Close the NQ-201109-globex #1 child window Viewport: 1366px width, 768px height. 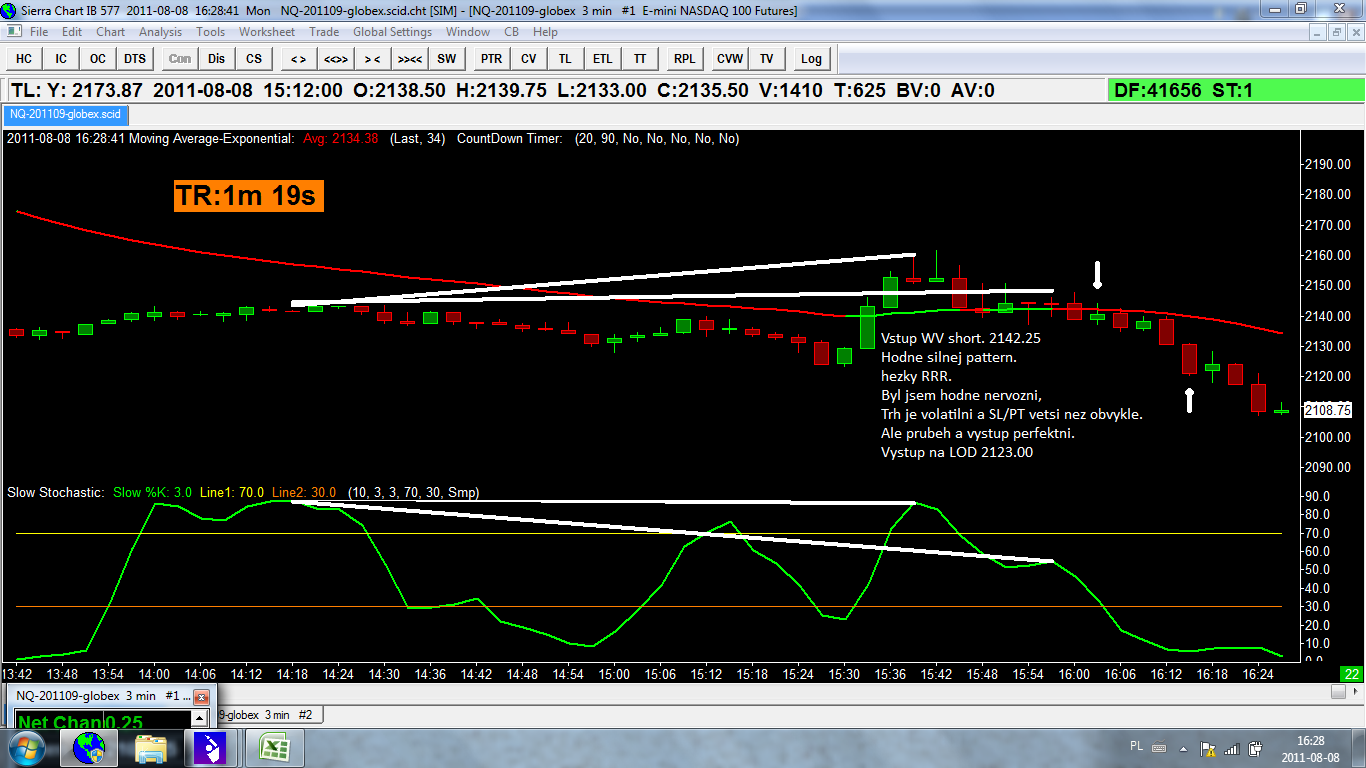pyautogui.click(x=201, y=696)
